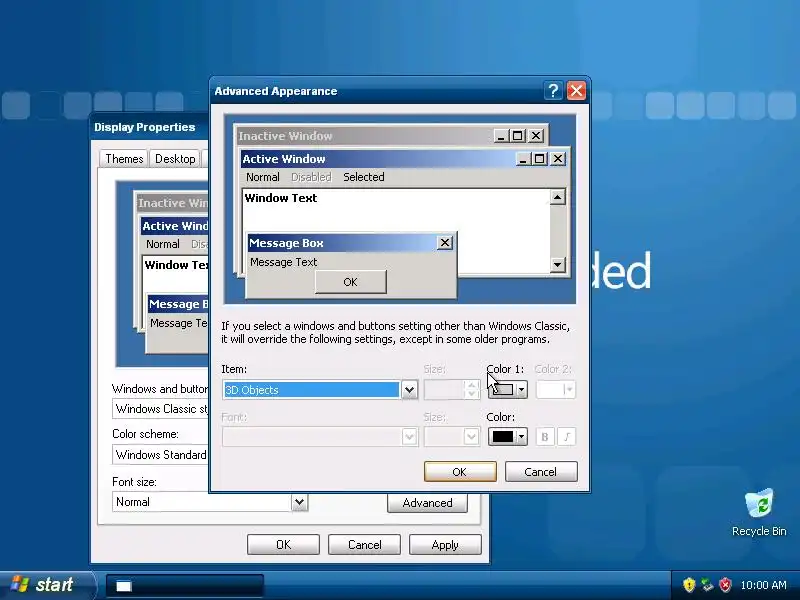The width and height of the screenshot is (800, 600).
Task: Click the Active Window title bar in preview
Action: click(x=378, y=159)
